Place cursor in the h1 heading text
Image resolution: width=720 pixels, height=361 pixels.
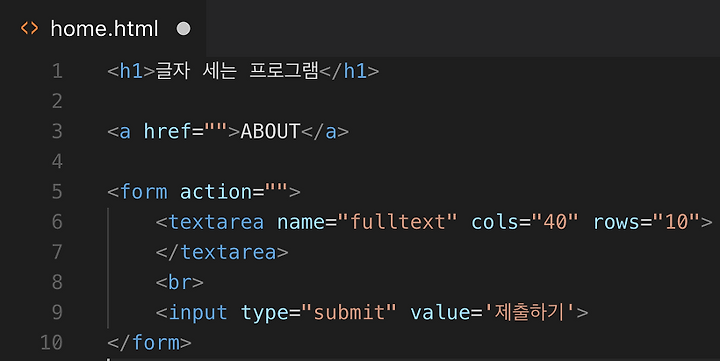237,71
